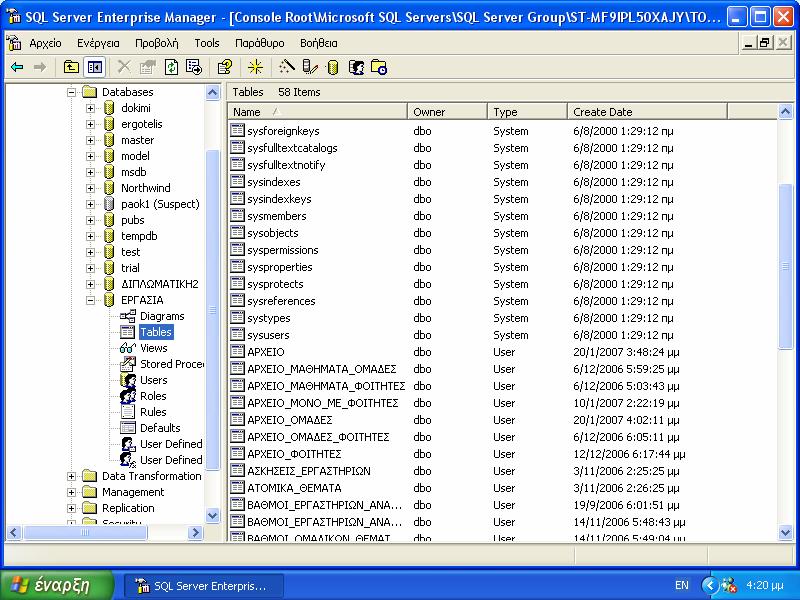Open the Παράθυρο menu
800x600 pixels.
point(260,43)
